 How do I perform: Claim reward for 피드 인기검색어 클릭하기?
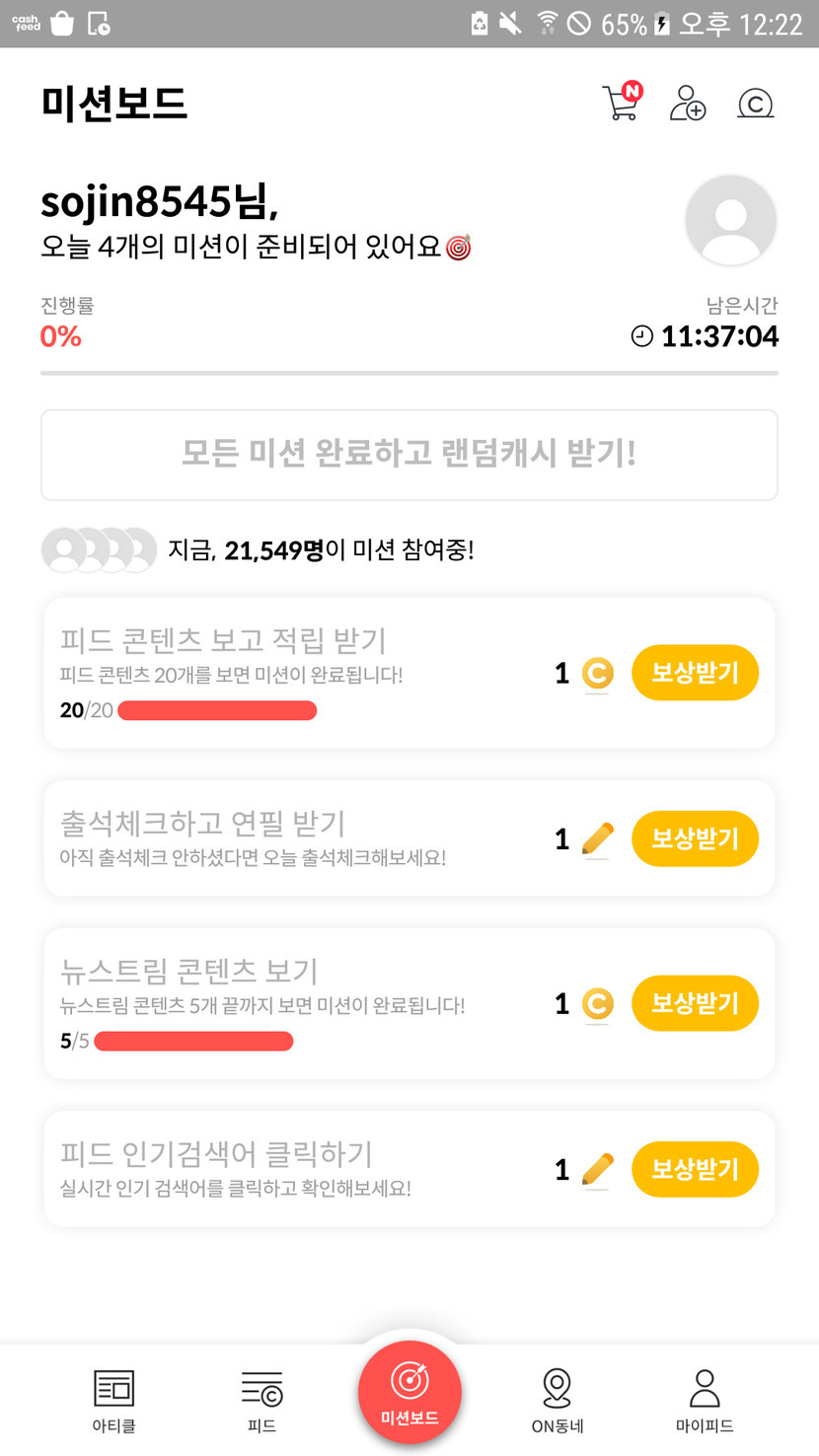695,1169
